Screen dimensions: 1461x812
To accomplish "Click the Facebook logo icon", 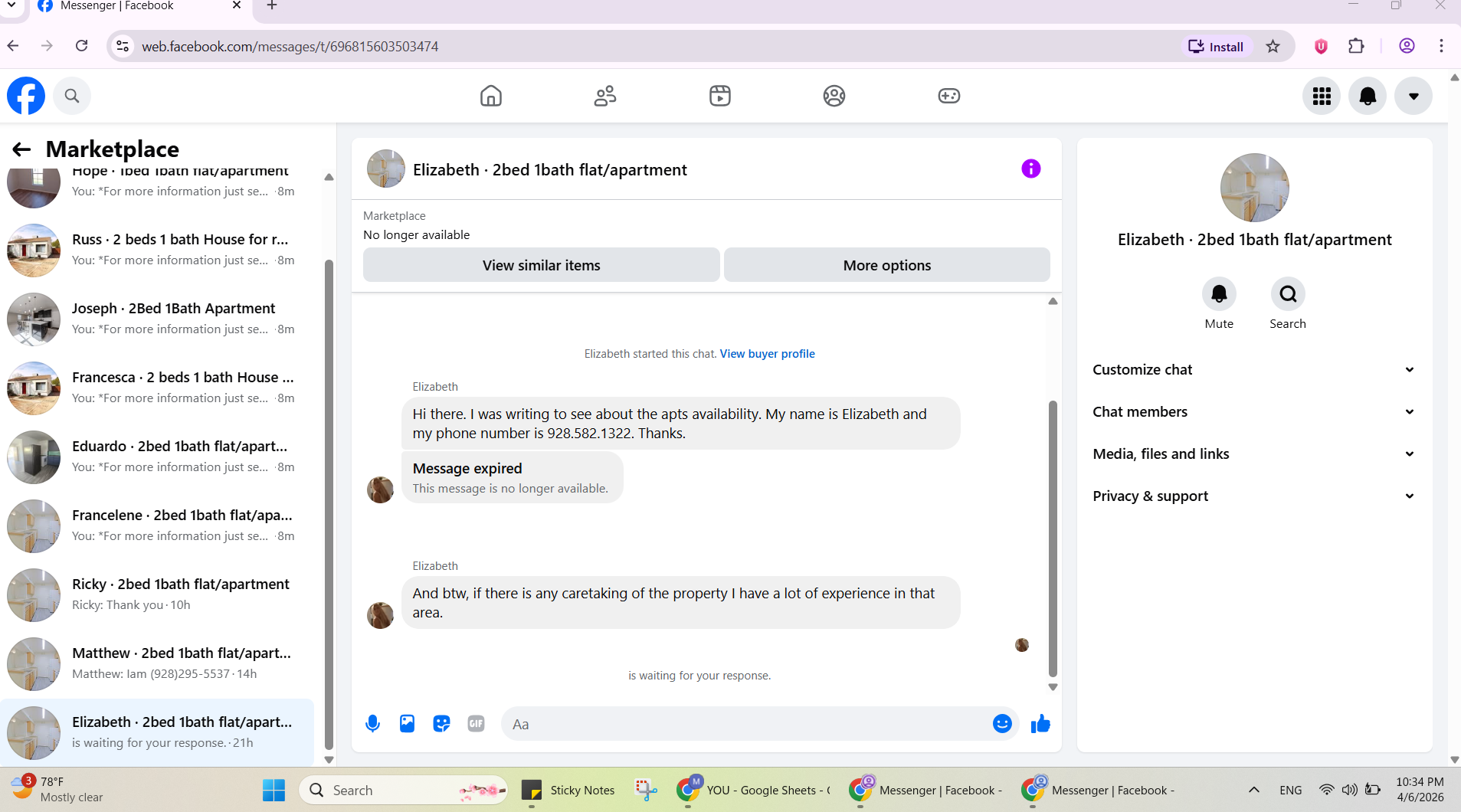I will 26,96.
